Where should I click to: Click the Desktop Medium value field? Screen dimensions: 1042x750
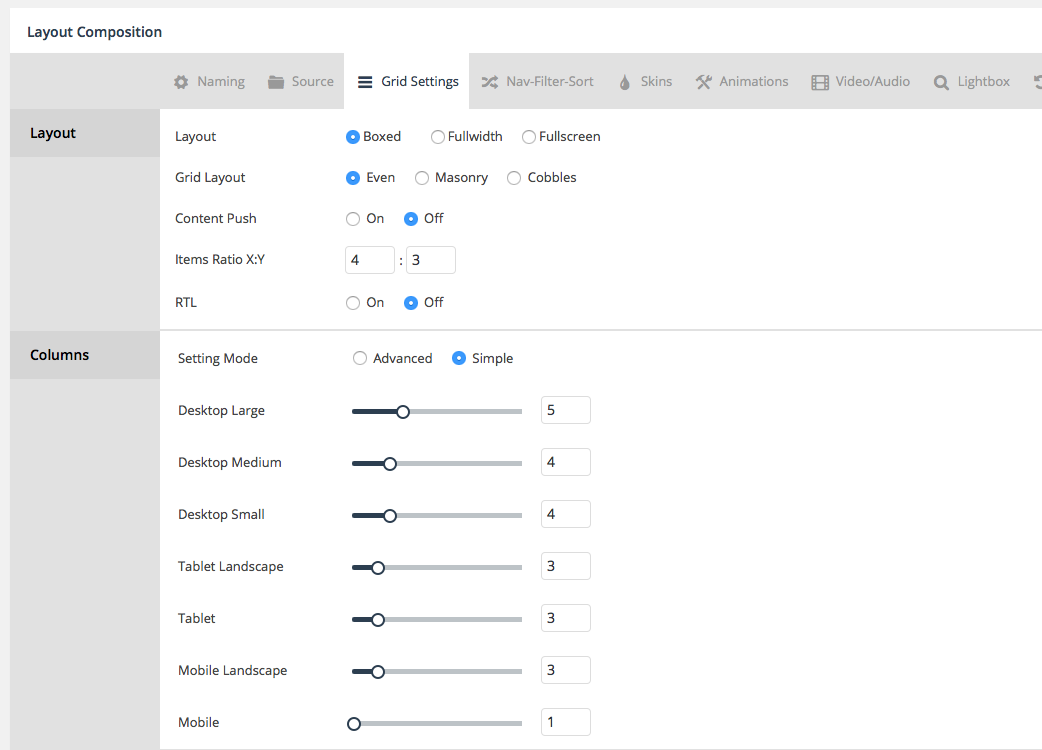pos(566,462)
